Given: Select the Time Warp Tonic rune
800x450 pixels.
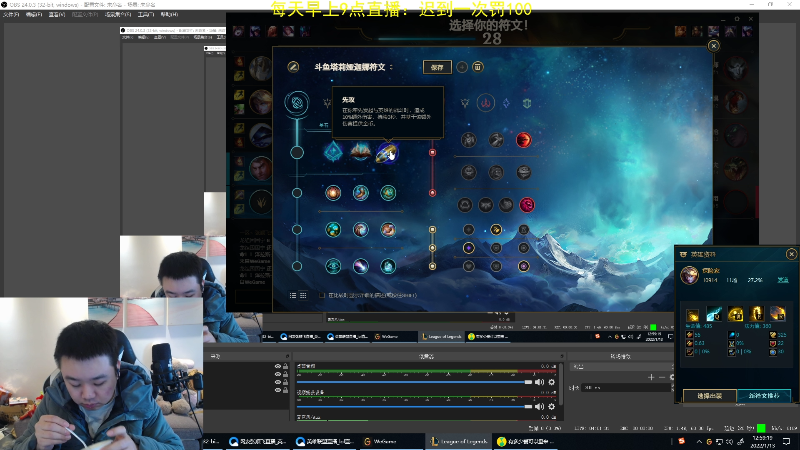Looking at the screenshot, I should [x=388, y=266].
